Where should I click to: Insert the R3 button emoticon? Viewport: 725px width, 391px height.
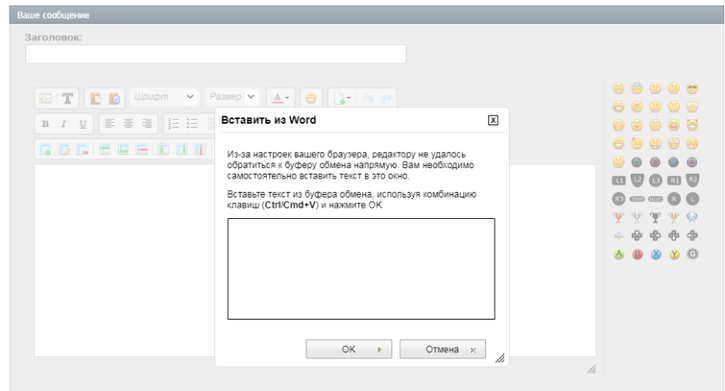coord(619,199)
